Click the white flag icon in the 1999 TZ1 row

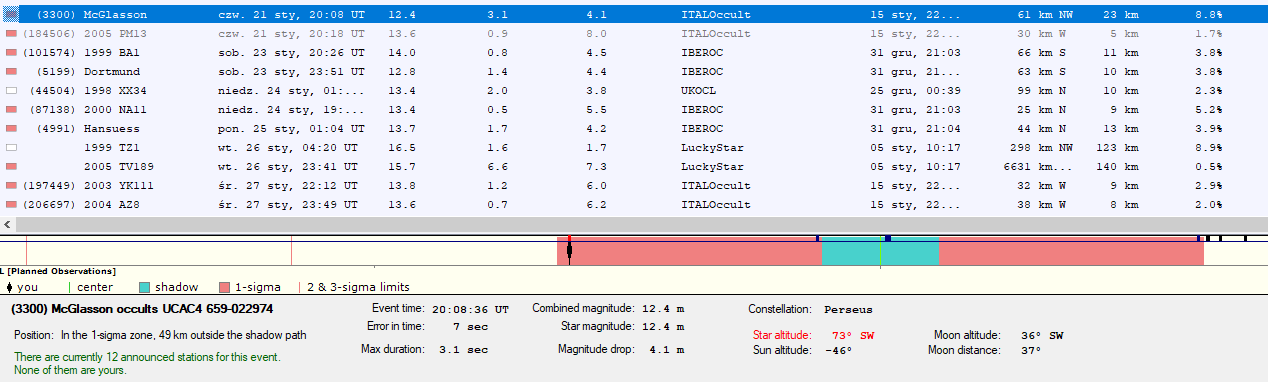pyautogui.click(x=12, y=148)
